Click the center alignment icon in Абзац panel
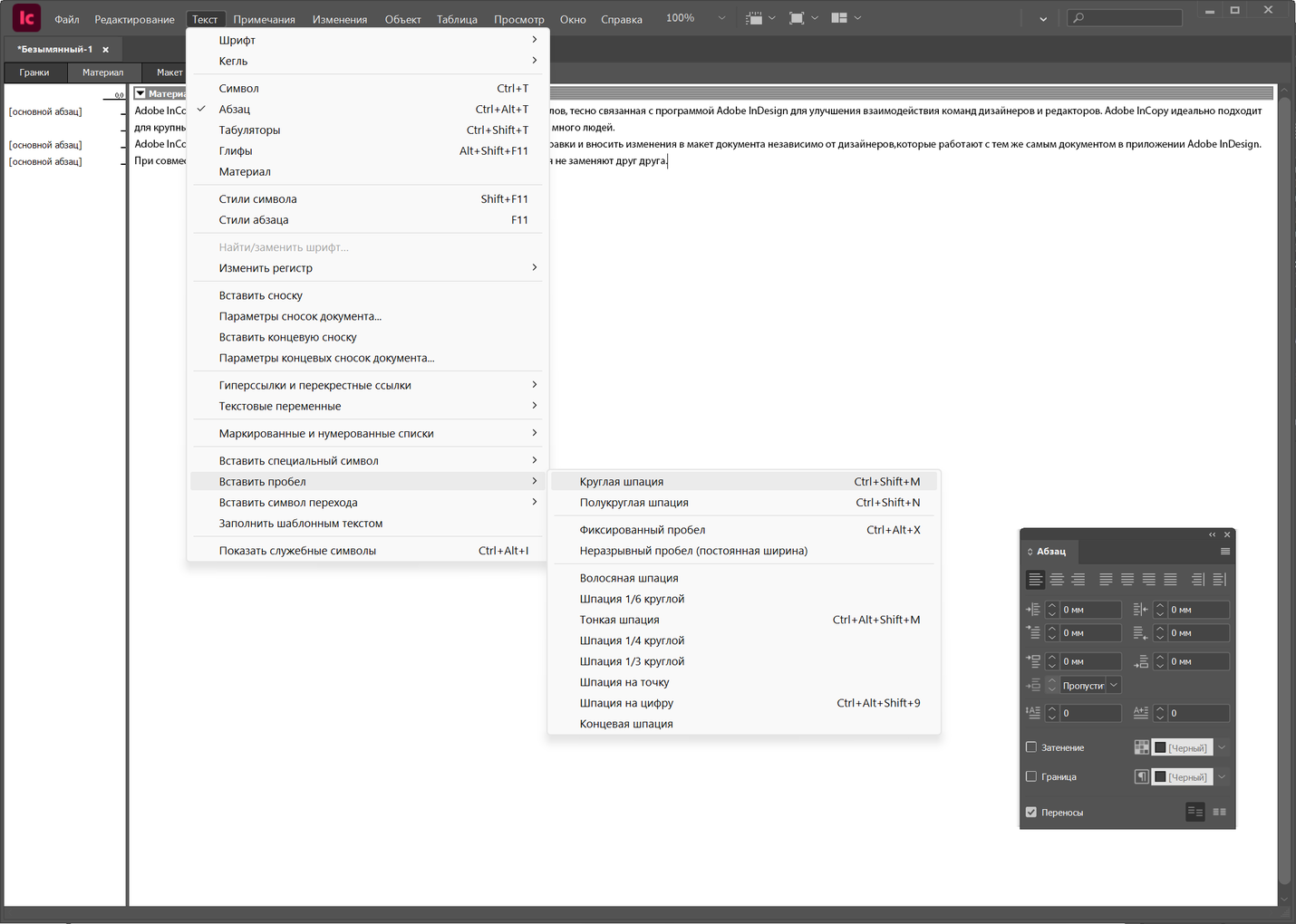Viewport: 1296px width, 924px height. [x=1057, y=580]
